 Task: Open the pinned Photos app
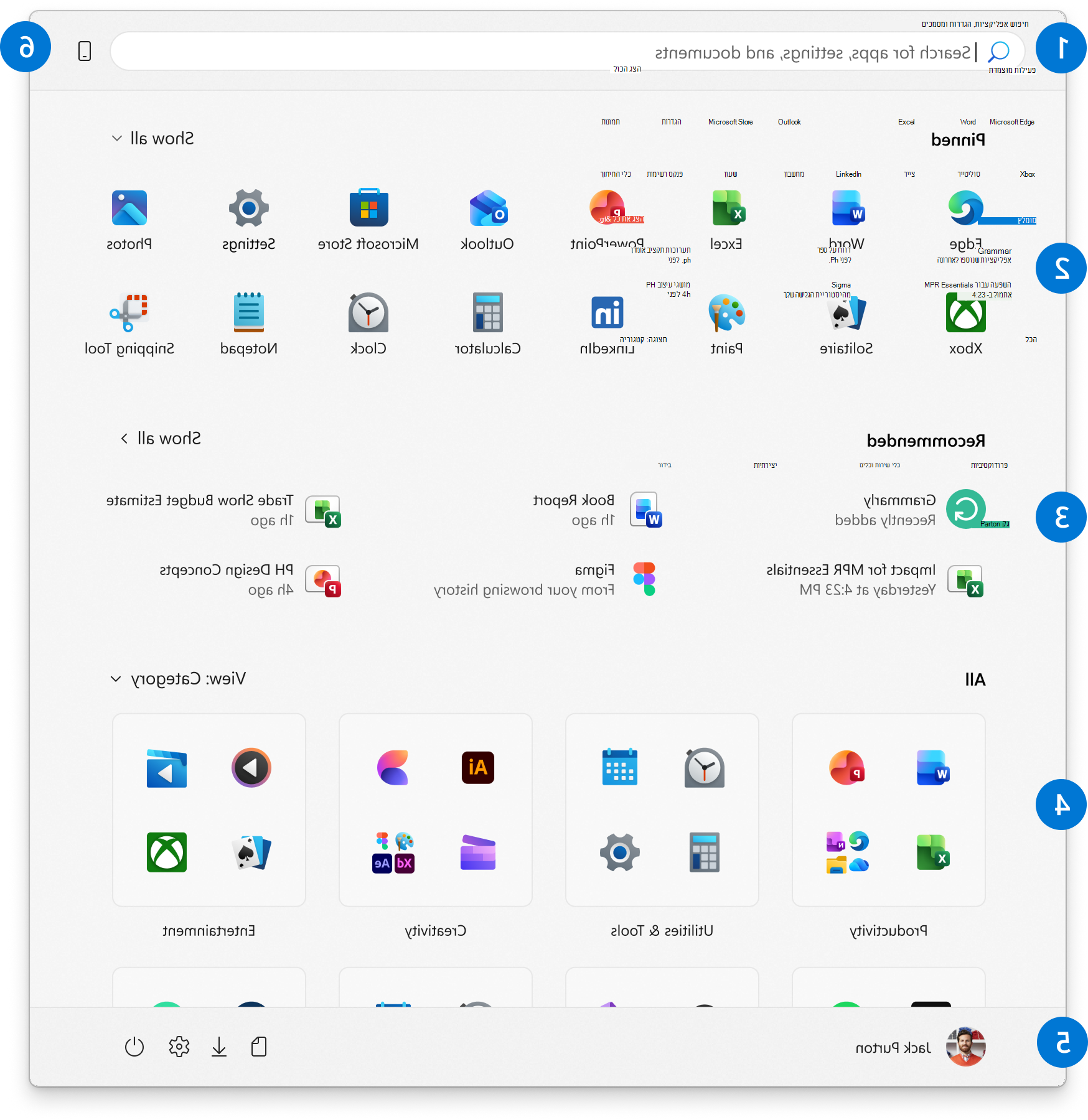[x=129, y=220]
